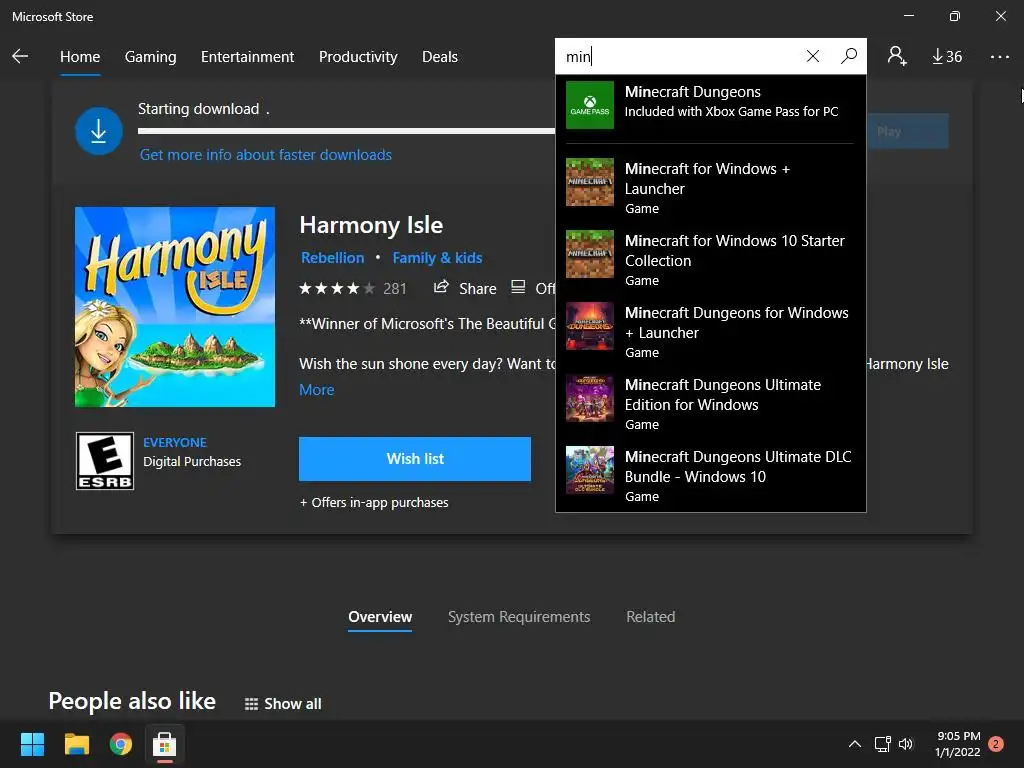Open the Entertainment tab
The image size is (1024, 768).
pos(248,57)
